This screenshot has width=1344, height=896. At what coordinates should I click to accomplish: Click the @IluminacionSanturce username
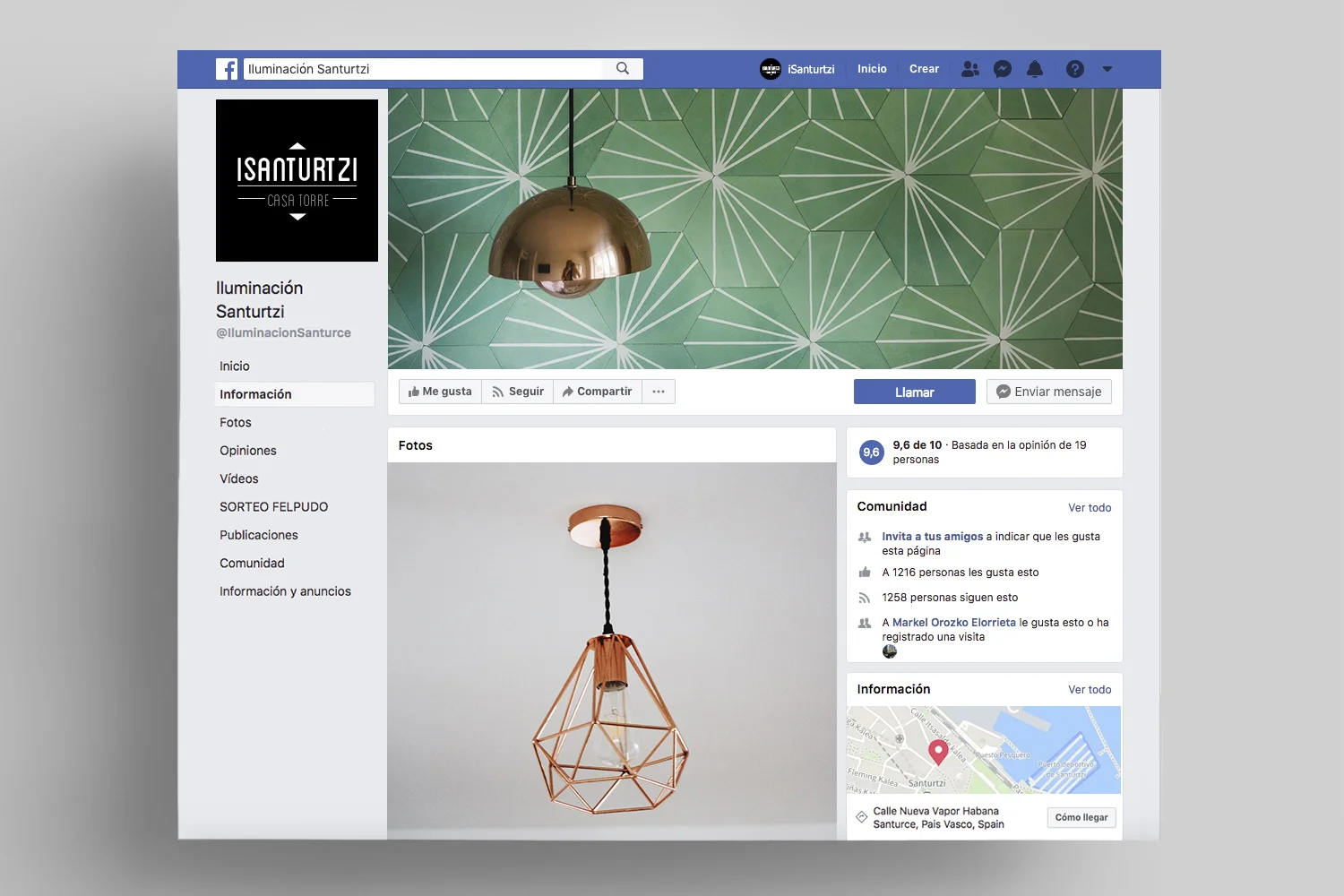283,332
